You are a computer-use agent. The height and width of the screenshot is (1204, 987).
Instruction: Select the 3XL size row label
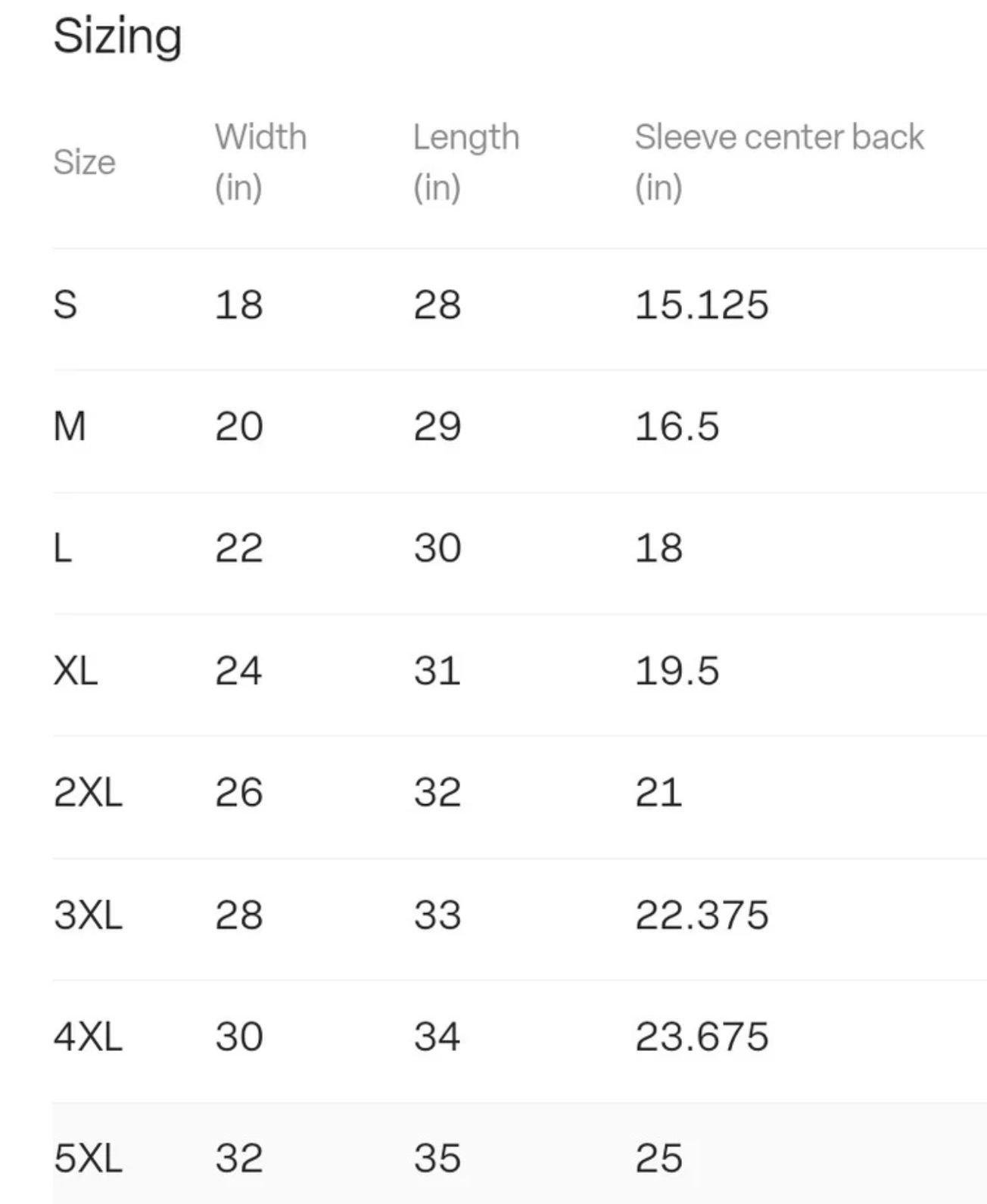coord(88,915)
